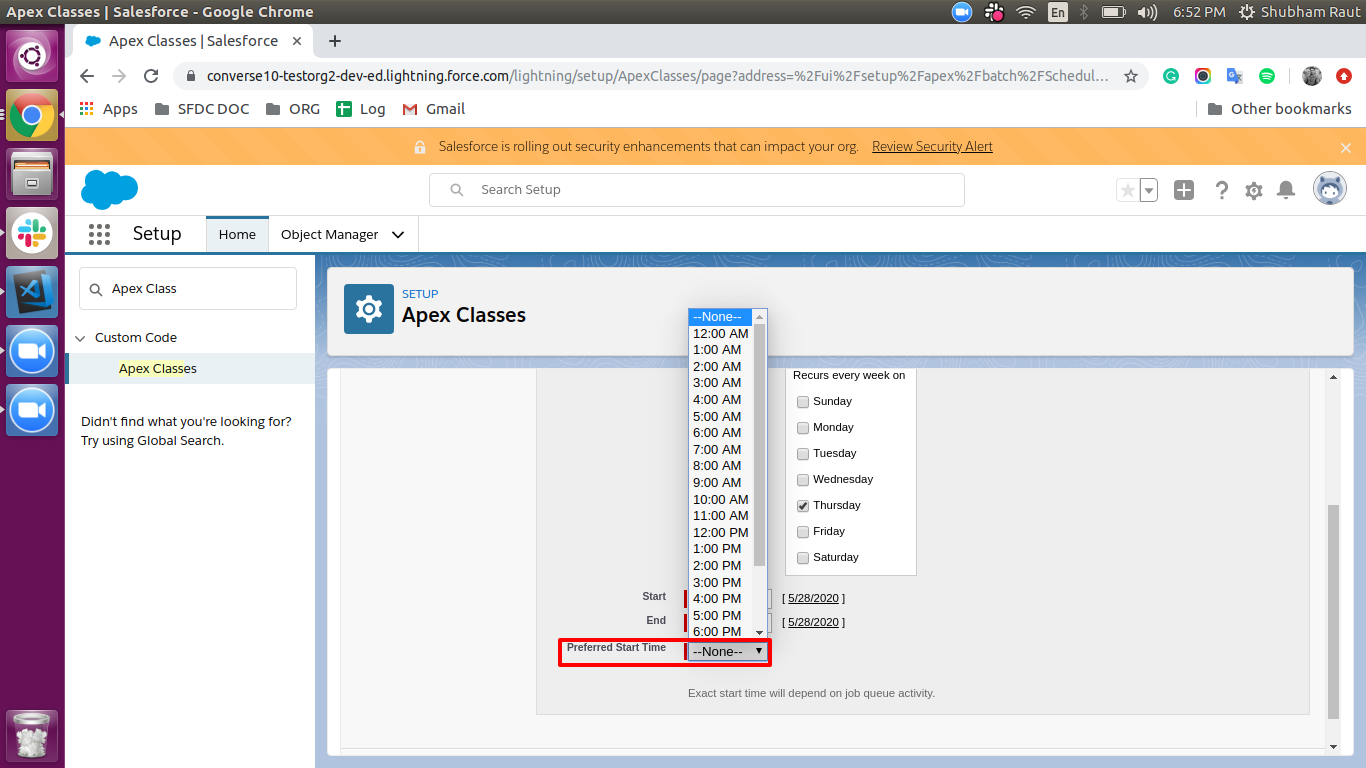The height and width of the screenshot is (768, 1366).
Task: Open the favorites dropdown arrow beside the star
Action: (1147, 188)
